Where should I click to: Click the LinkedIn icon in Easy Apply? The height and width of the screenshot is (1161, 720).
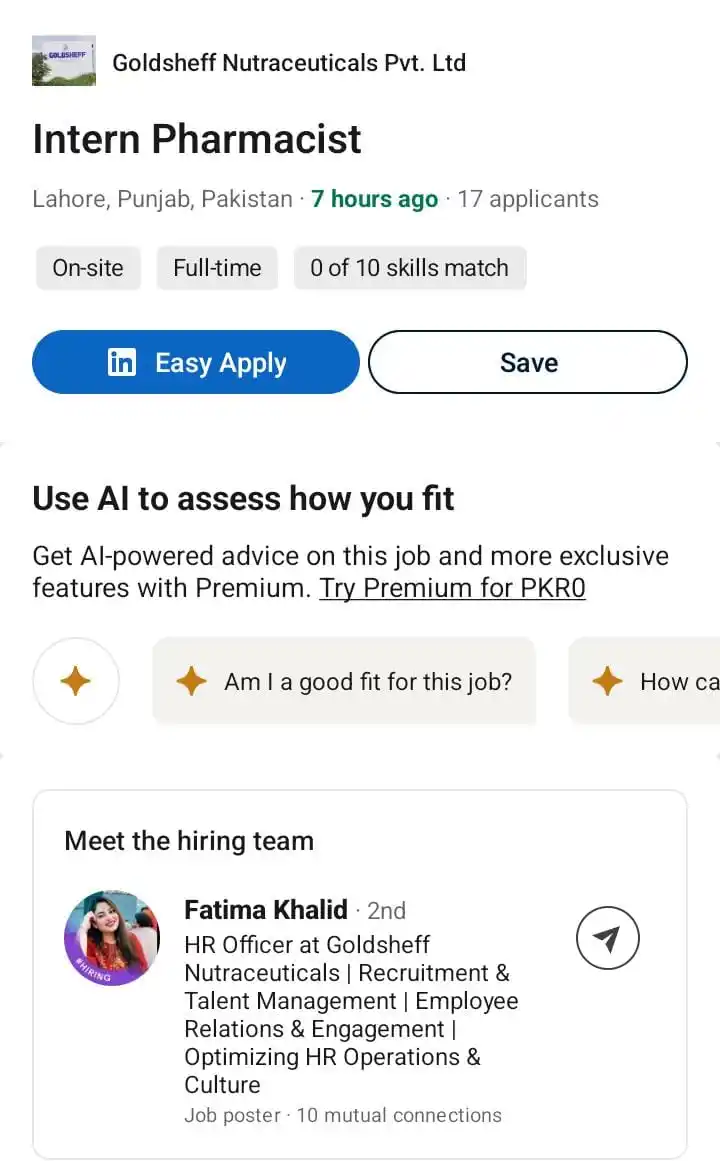[x=122, y=362]
